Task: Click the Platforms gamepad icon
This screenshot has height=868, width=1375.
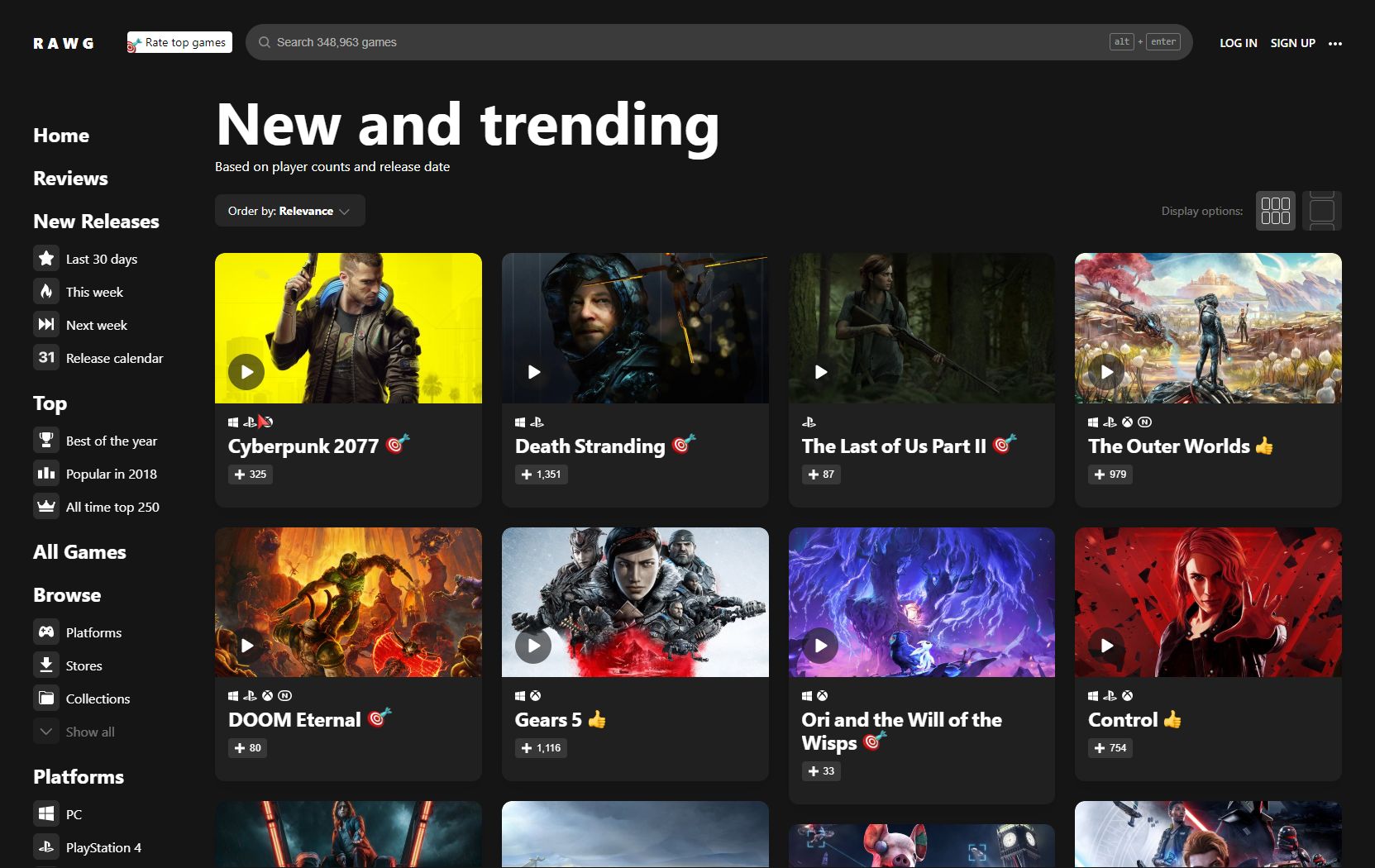Action: point(46,632)
